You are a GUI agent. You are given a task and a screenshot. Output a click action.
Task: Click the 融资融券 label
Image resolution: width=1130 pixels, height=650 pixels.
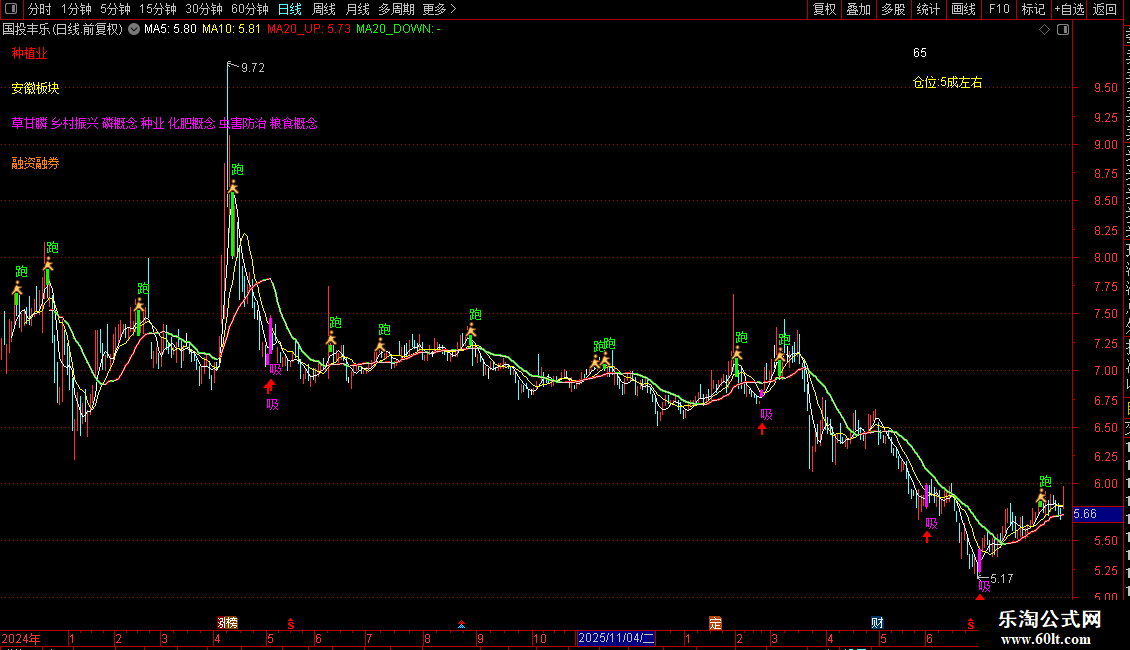[35, 164]
